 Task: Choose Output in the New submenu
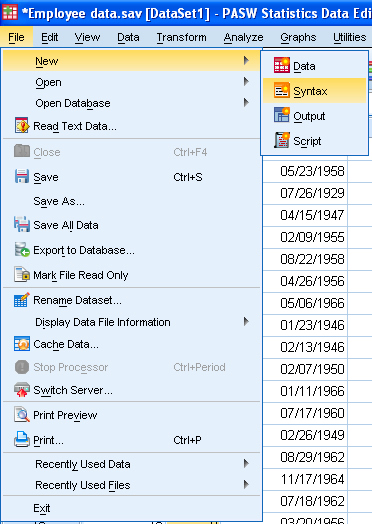[315, 116]
